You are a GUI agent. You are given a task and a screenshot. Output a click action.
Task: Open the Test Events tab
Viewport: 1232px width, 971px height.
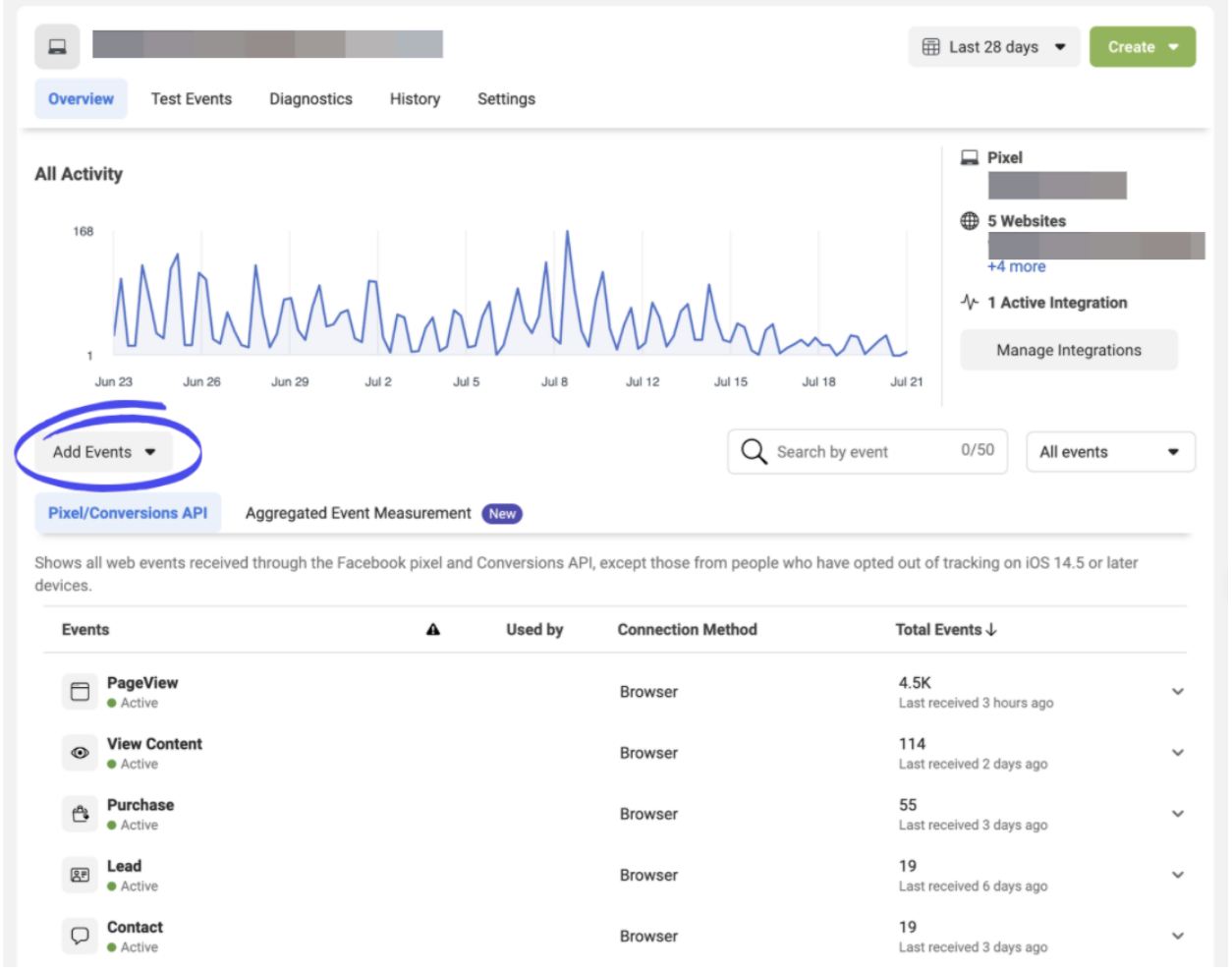tap(192, 99)
